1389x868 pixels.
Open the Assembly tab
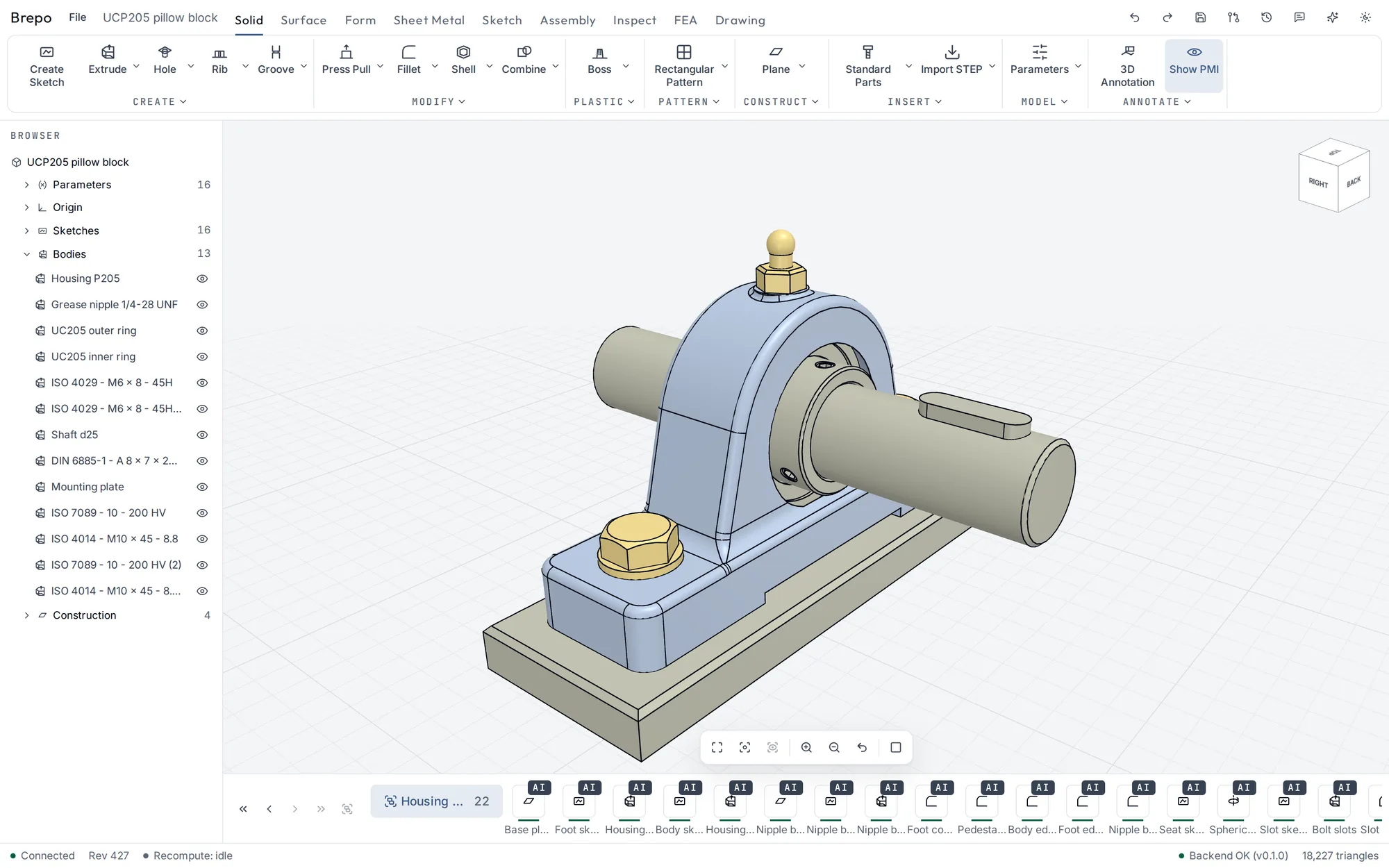tap(567, 20)
